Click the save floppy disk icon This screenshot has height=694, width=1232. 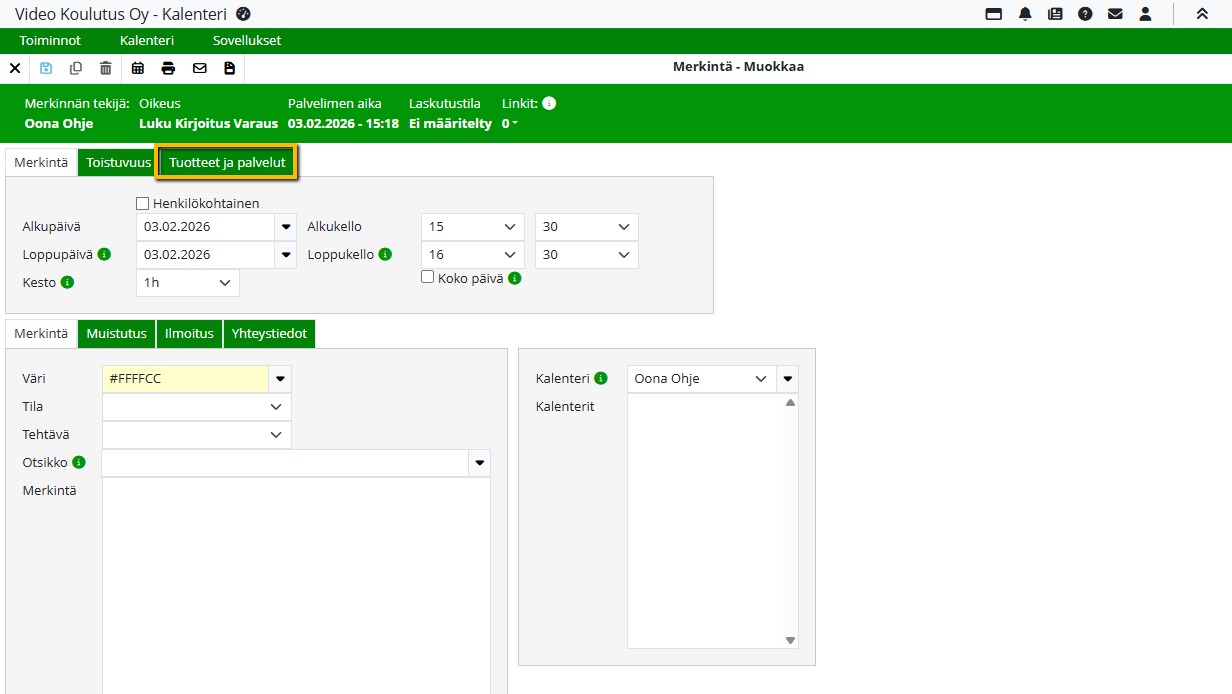(46, 68)
